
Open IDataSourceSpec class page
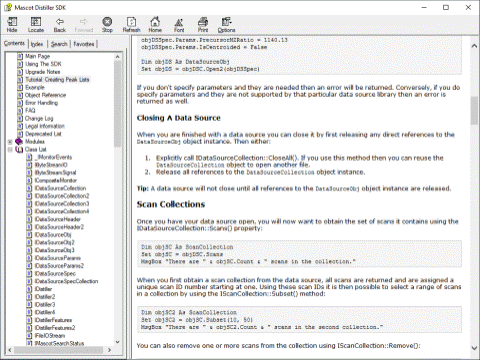(55, 273)
